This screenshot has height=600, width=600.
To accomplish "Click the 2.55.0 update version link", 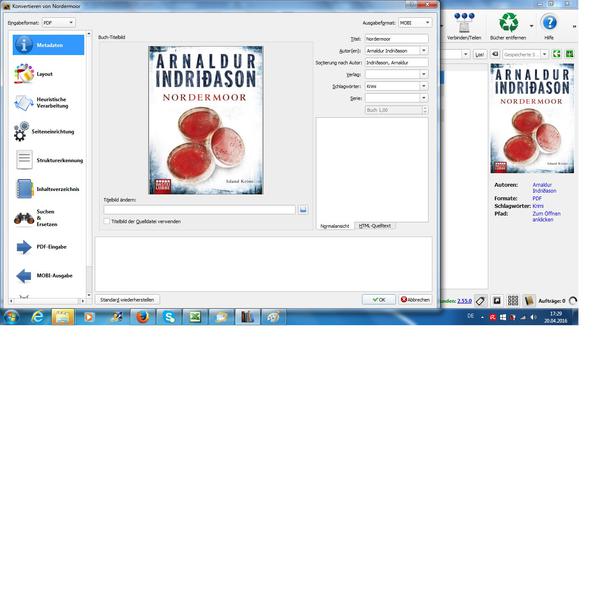I will point(464,301).
